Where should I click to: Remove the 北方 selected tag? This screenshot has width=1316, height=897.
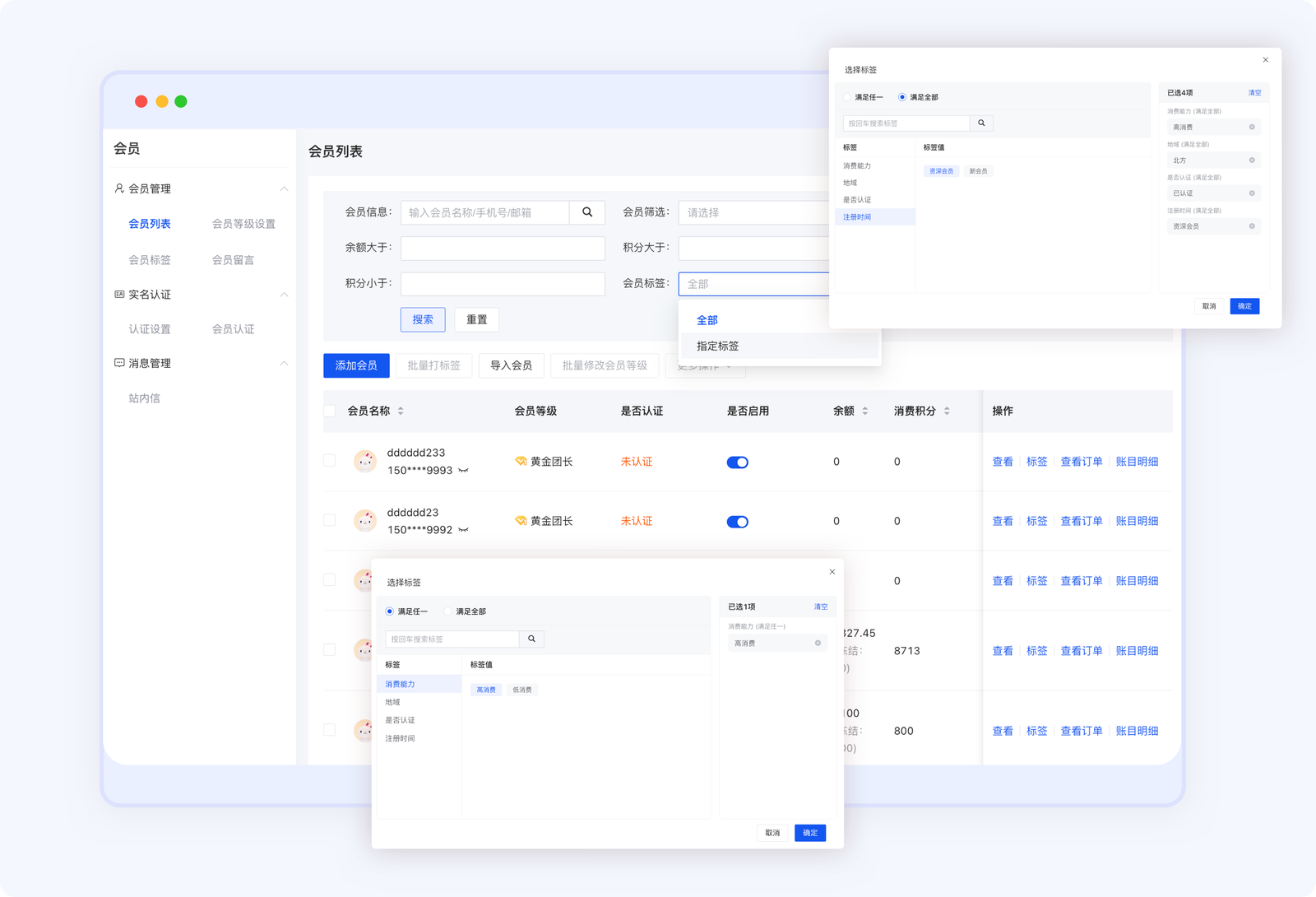click(1252, 160)
